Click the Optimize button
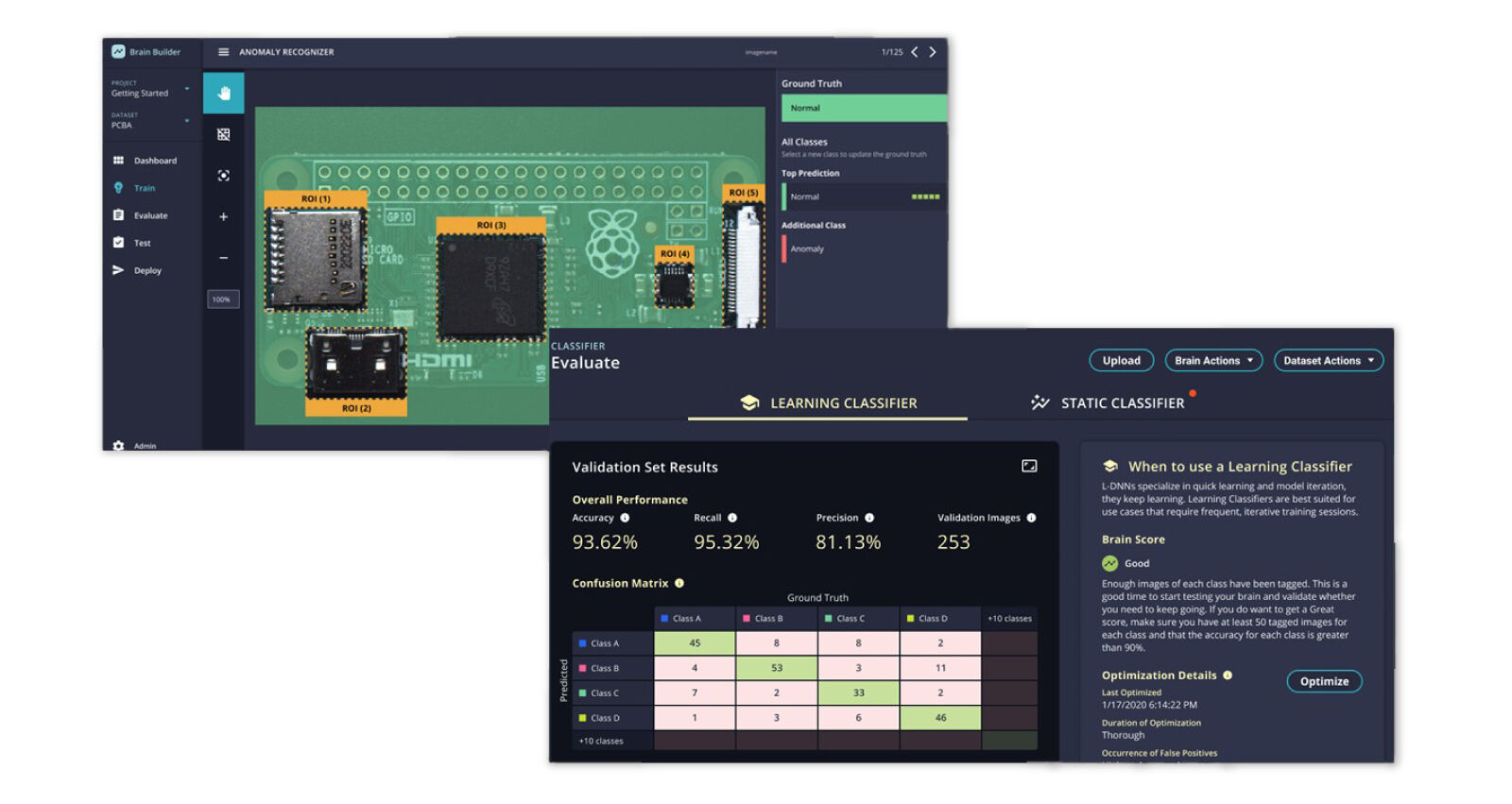The height and width of the screenshot is (804, 1512). (1324, 681)
